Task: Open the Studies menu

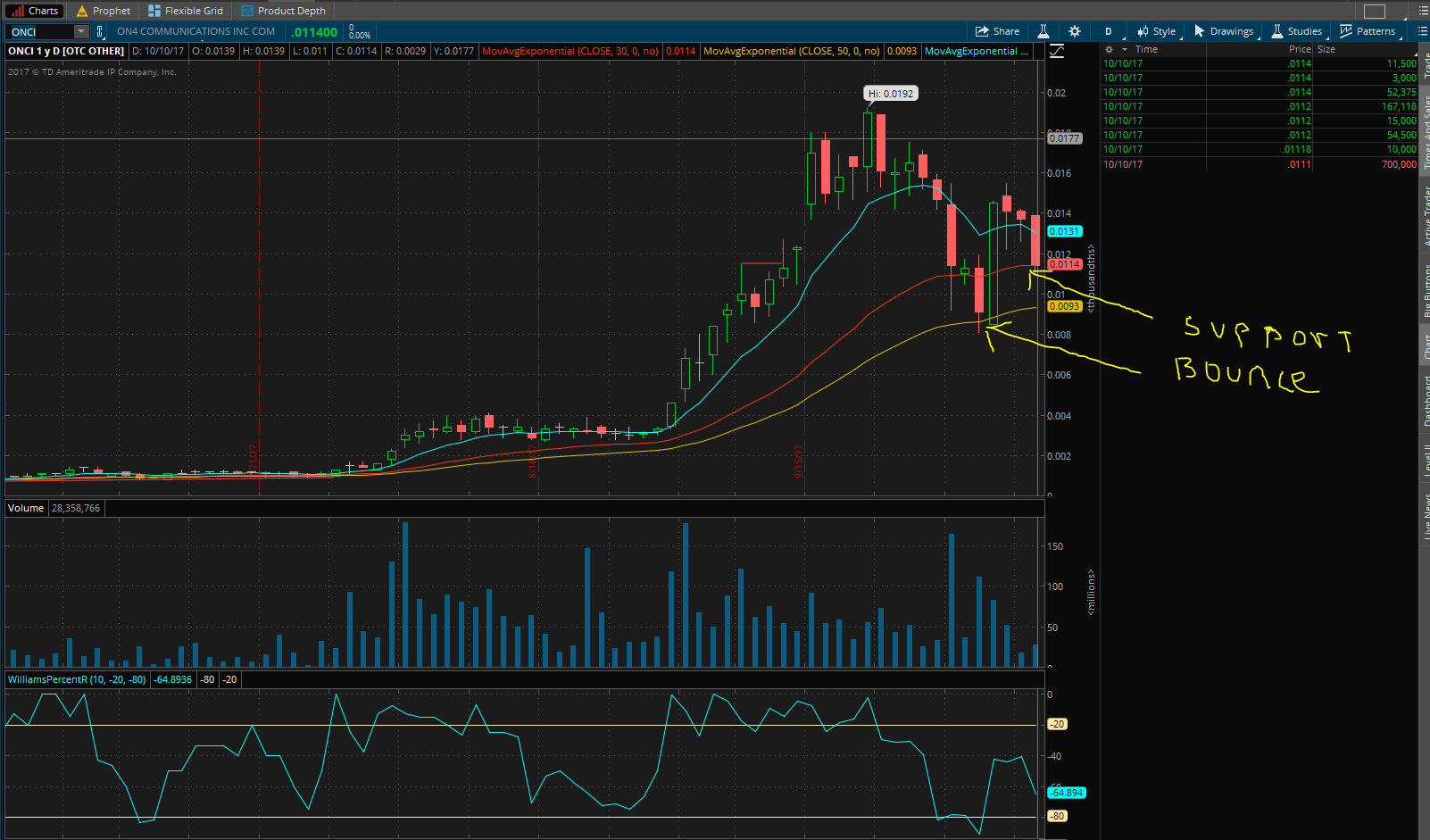Action: [1297, 31]
